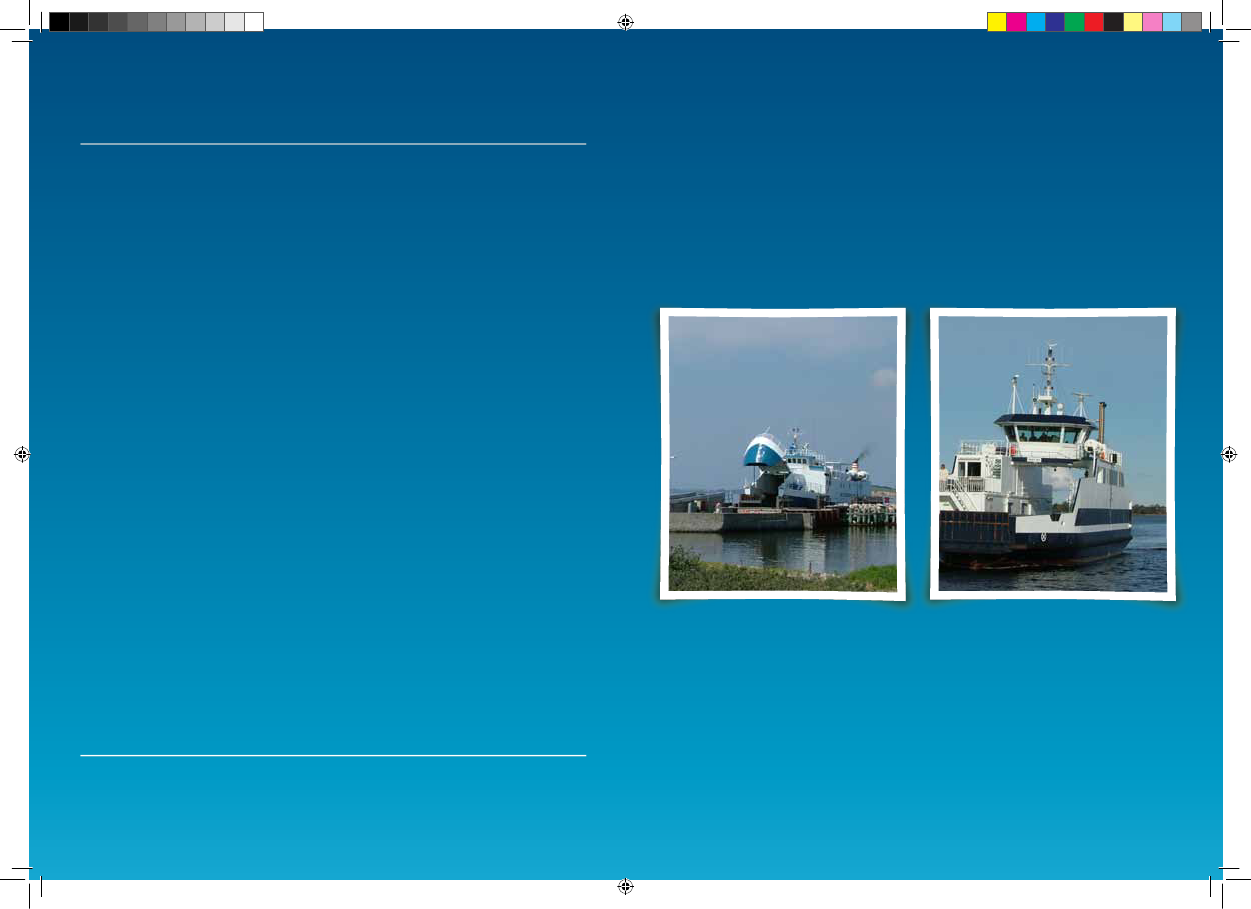Select the light pink color swatch

pos(1152,22)
